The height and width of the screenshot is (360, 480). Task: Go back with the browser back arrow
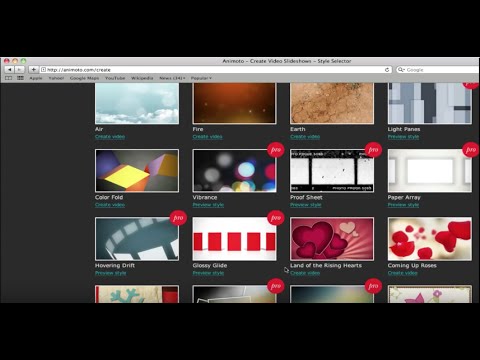coord(10,70)
